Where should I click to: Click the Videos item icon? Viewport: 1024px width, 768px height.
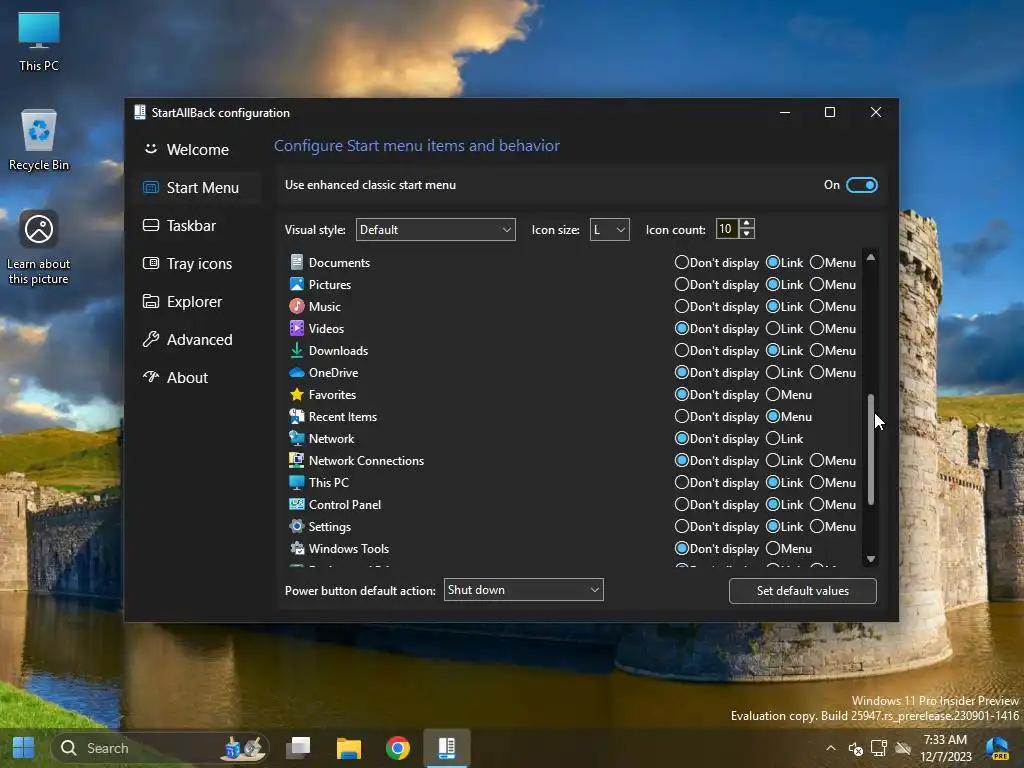tap(296, 328)
